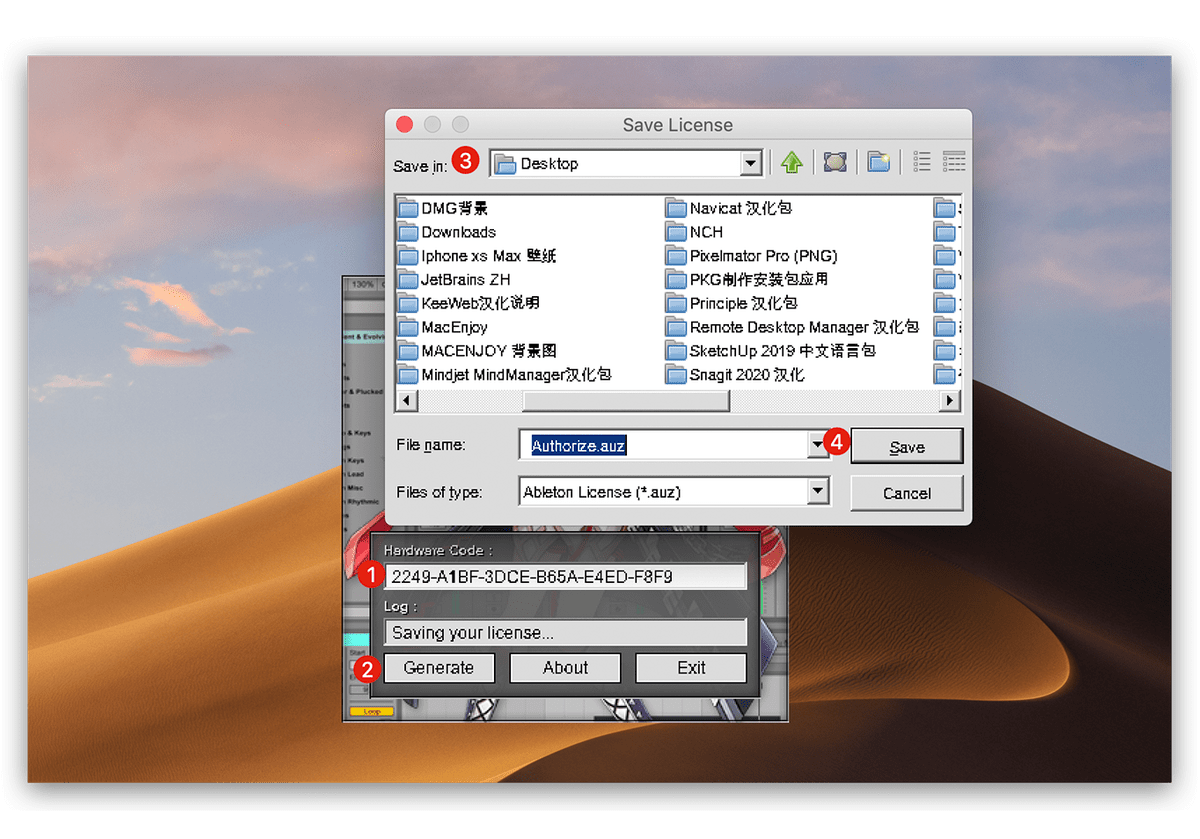Screen dimensions: 1200x839
Task: Select the PKG制作安装包应用 folder name
Action: tap(759, 279)
